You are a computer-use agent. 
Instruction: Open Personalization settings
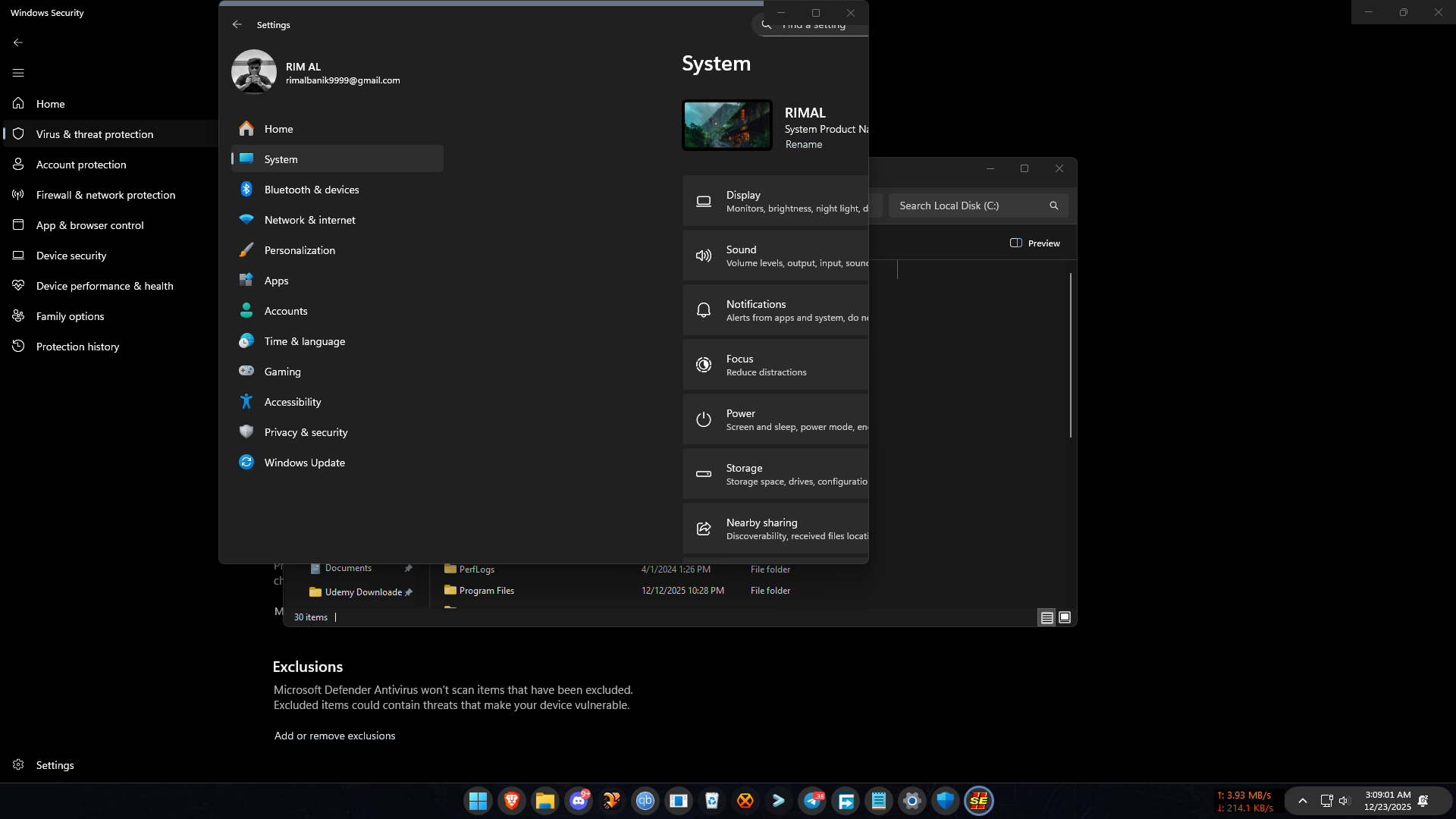click(x=337, y=250)
